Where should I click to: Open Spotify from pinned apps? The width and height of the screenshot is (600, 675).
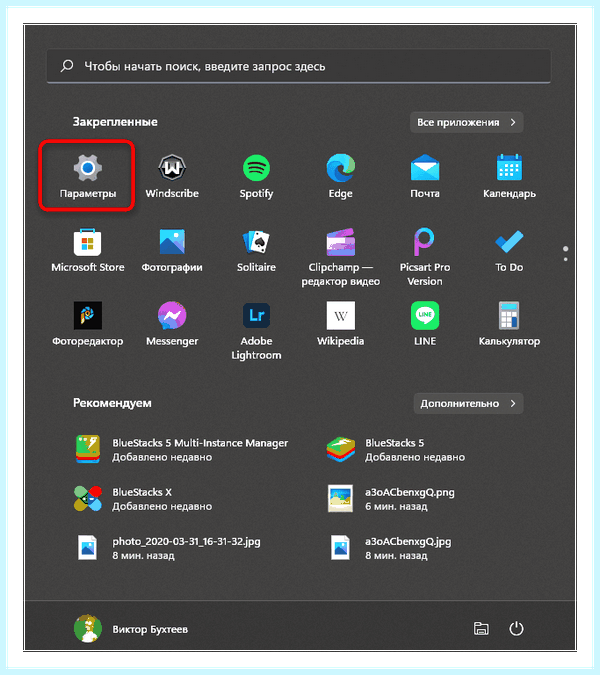pos(256,176)
